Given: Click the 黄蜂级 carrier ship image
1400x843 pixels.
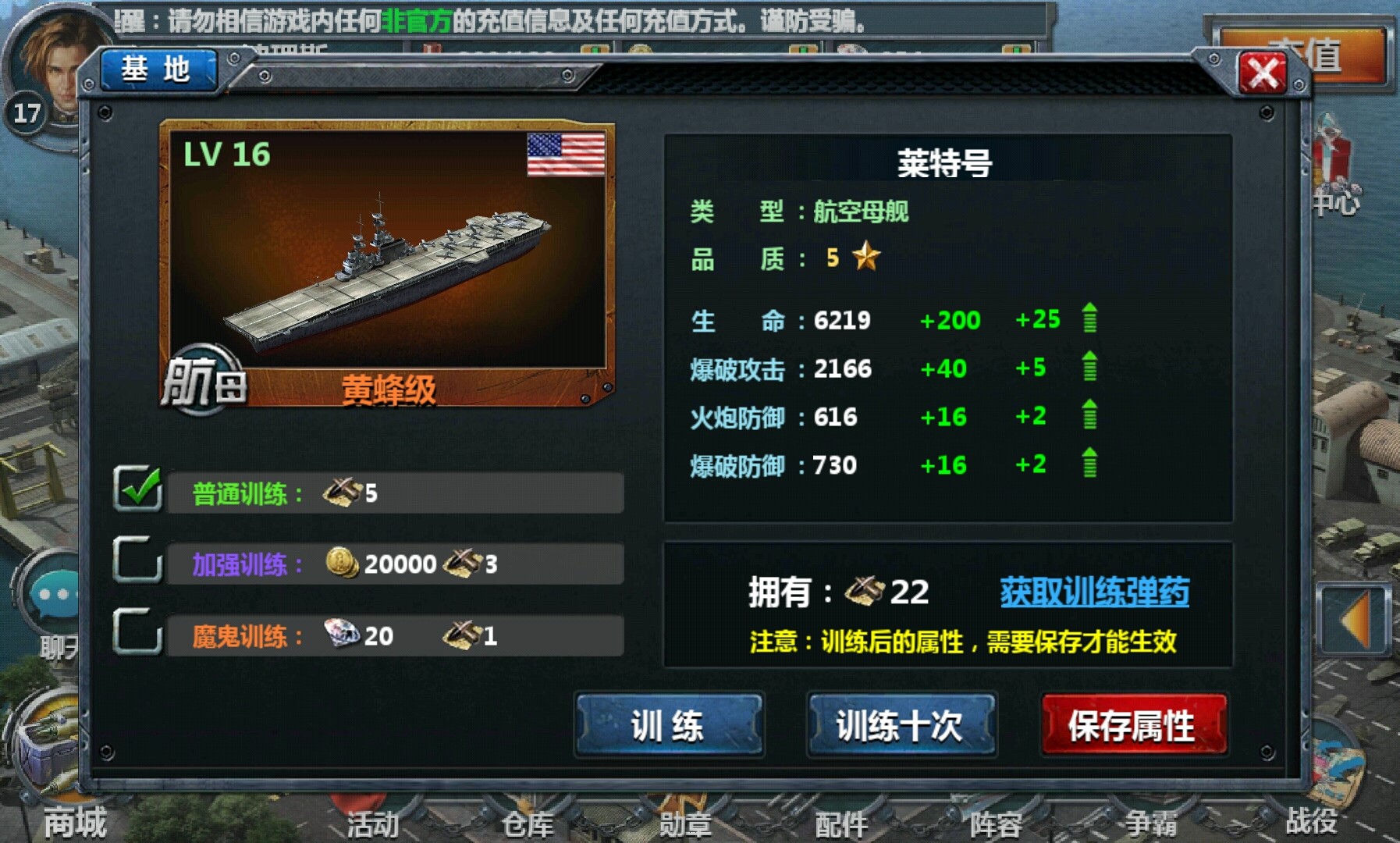Looking at the screenshot, I should coord(388,265).
